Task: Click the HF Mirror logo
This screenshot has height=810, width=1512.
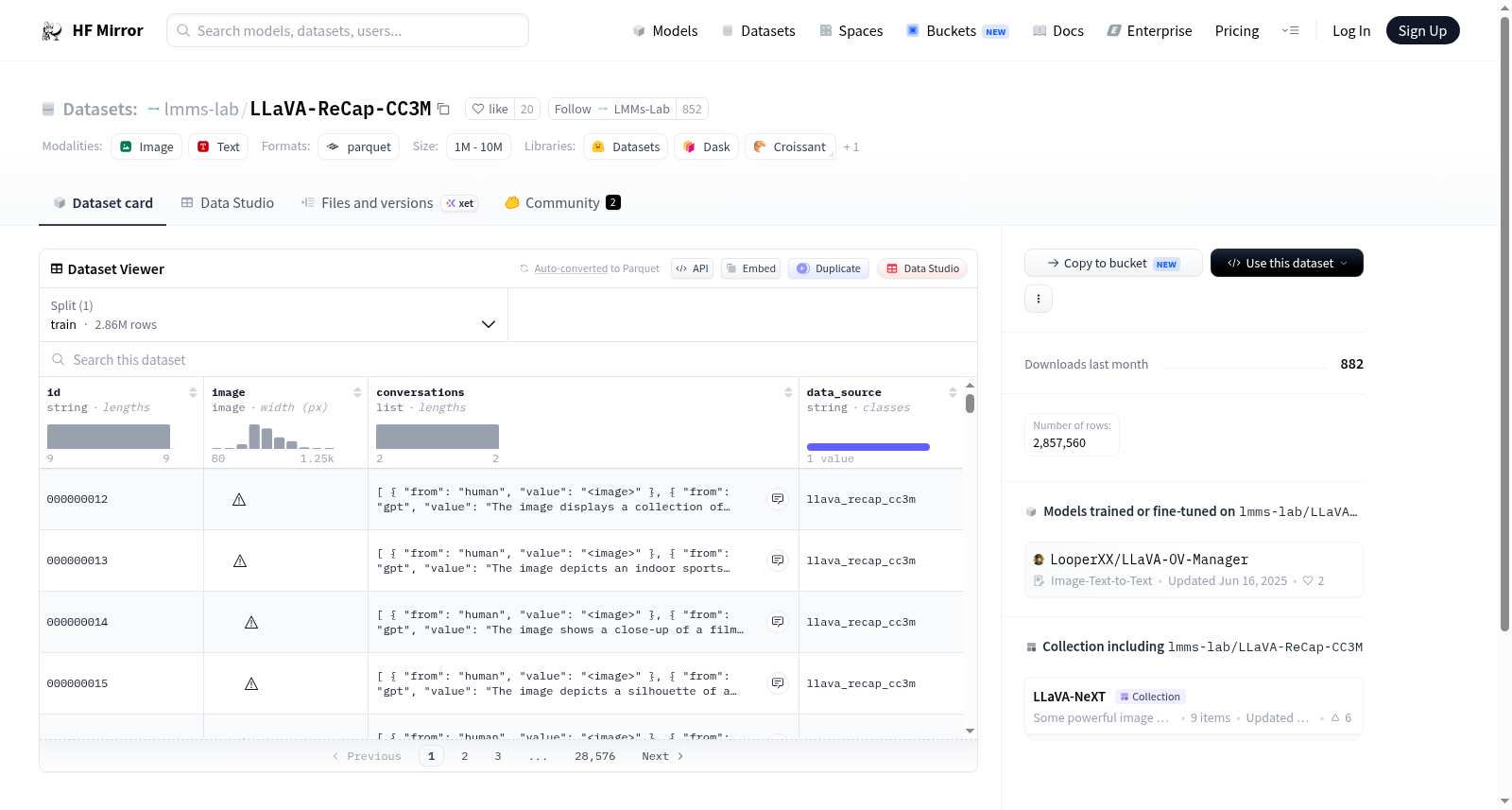Action: 93,30
